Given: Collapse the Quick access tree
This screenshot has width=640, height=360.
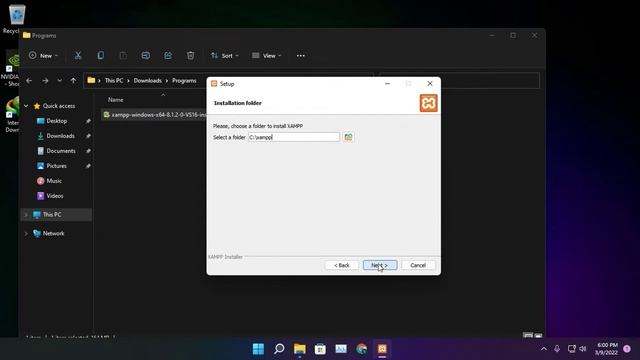Looking at the screenshot, I should click(26, 106).
